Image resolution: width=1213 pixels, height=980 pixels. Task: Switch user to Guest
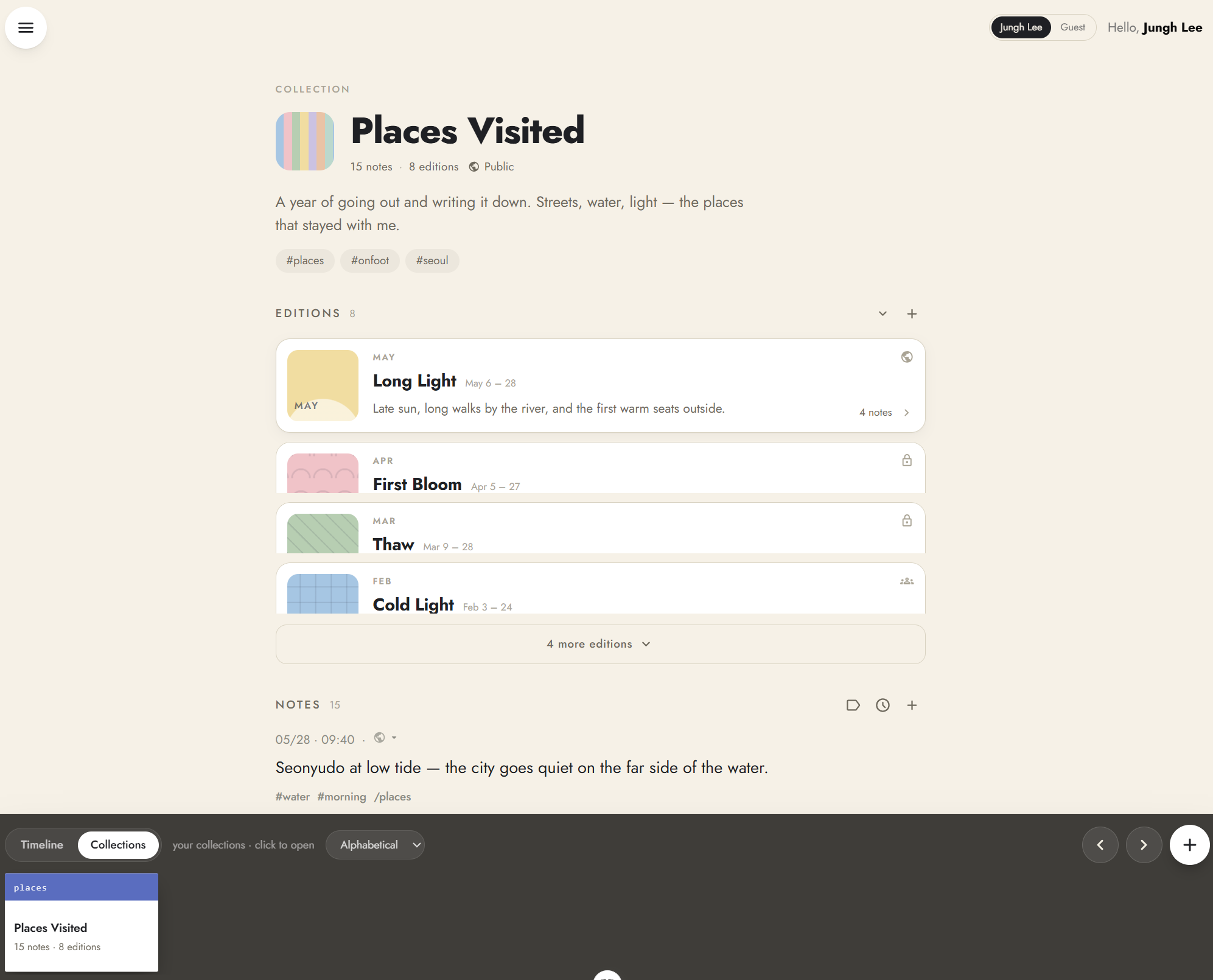1072,27
